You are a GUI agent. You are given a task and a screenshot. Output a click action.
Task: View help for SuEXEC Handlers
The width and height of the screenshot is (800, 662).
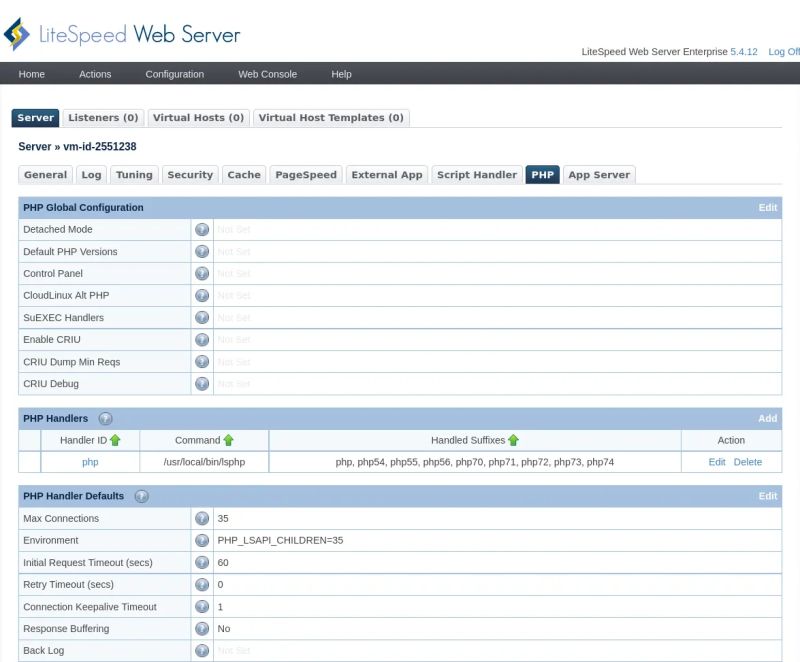click(x=202, y=317)
